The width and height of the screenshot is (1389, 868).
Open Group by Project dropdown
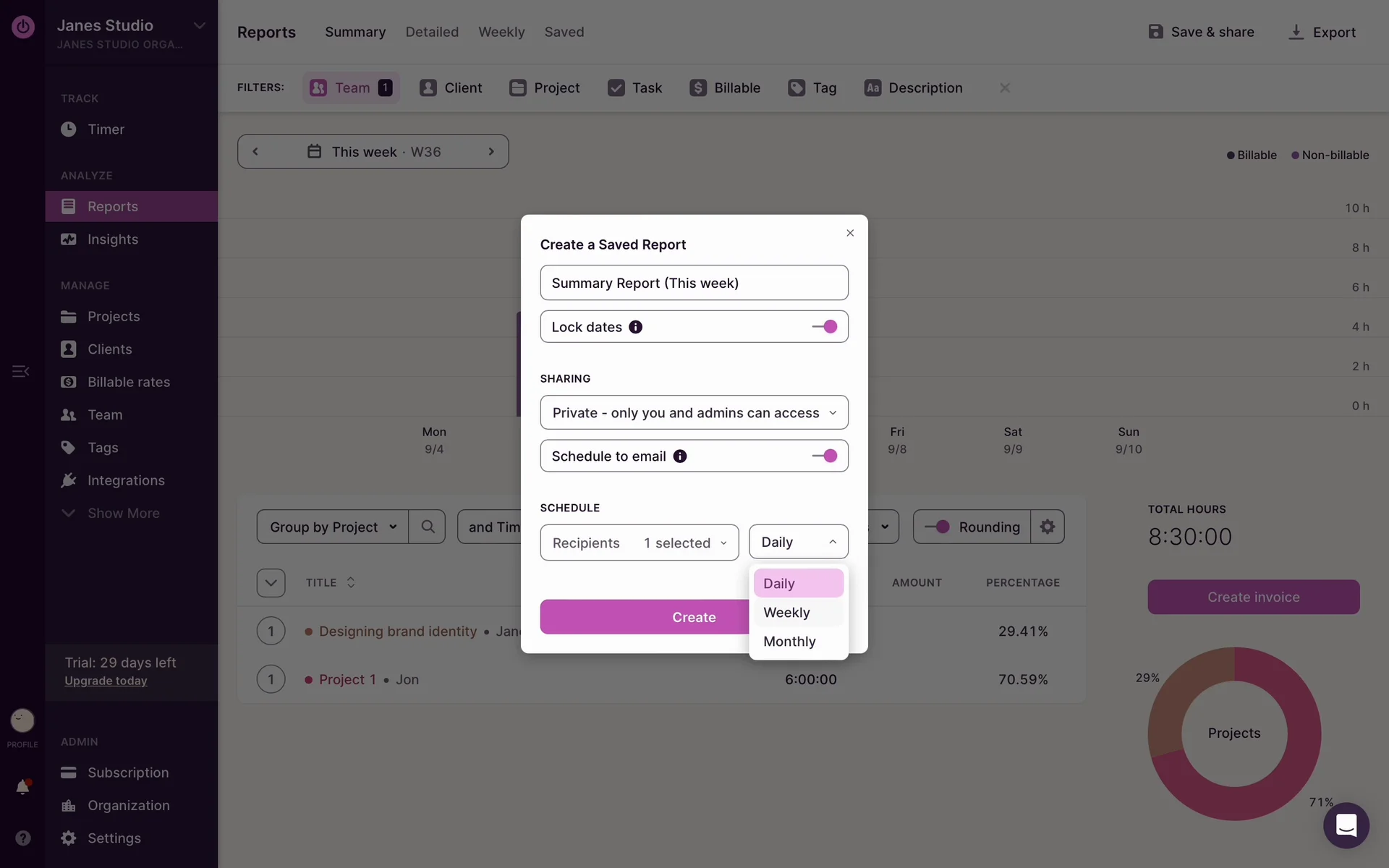click(333, 527)
